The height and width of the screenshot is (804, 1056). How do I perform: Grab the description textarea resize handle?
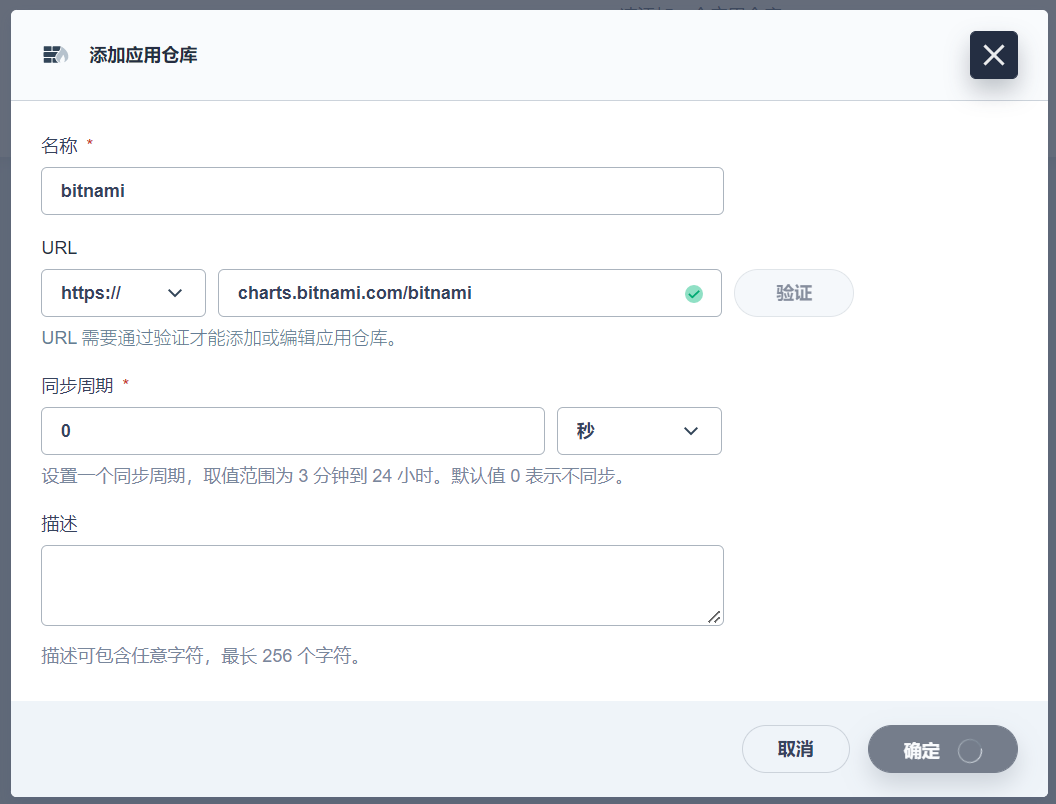pyautogui.click(x=715, y=617)
